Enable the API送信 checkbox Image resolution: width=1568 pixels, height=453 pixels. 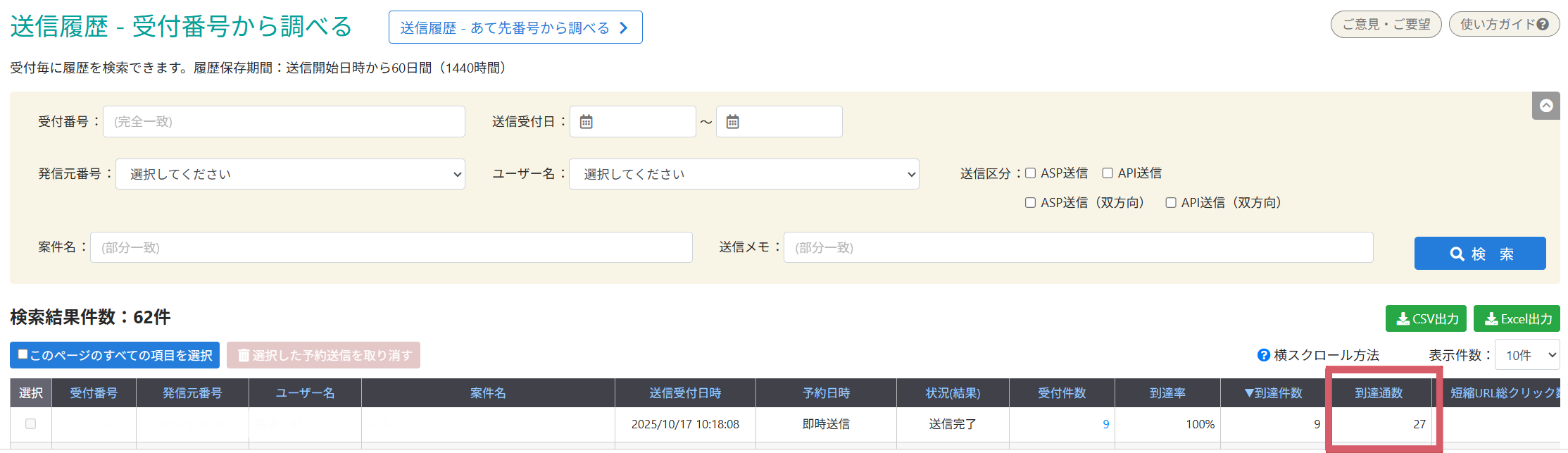point(1108,173)
